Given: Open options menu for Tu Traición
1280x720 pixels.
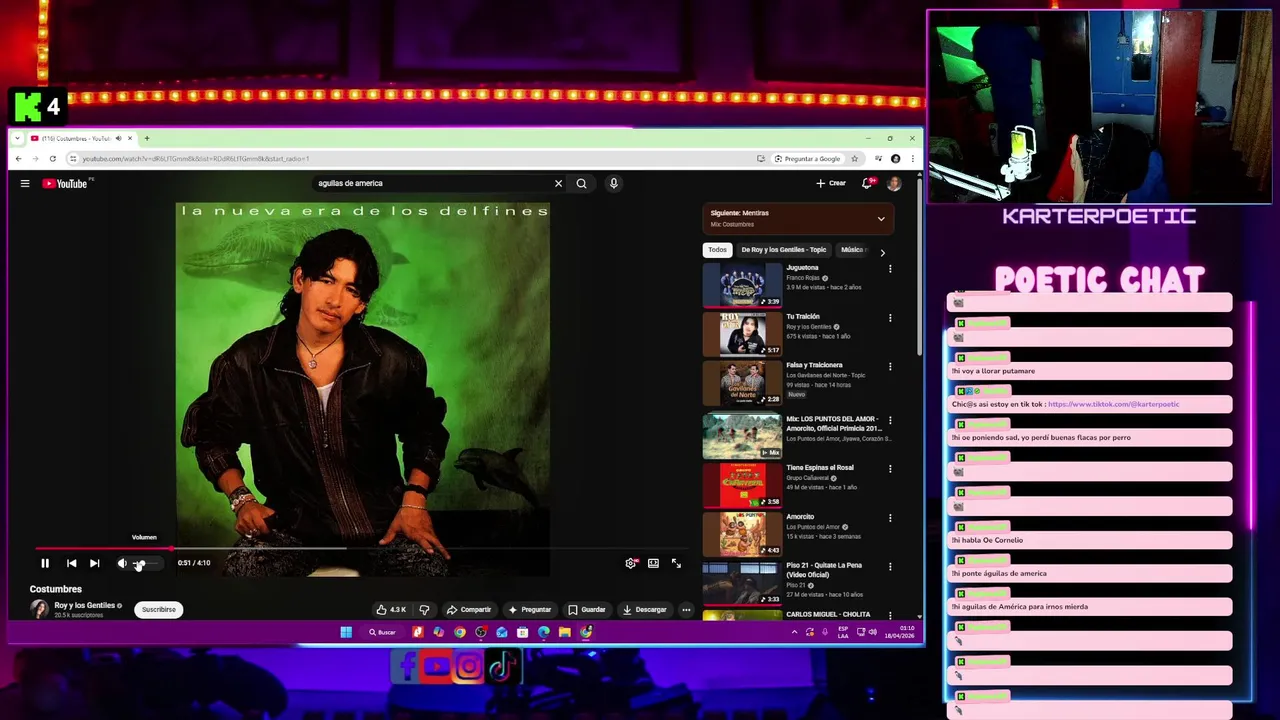Looking at the screenshot, I should click(x=890, y=318).
